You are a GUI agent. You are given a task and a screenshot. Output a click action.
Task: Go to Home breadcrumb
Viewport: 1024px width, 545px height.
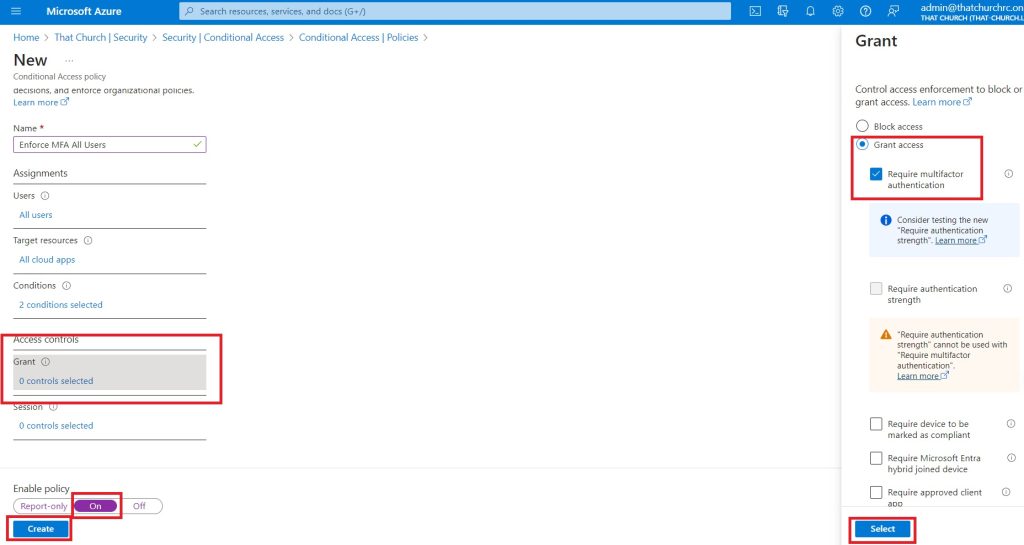[26, 38]
